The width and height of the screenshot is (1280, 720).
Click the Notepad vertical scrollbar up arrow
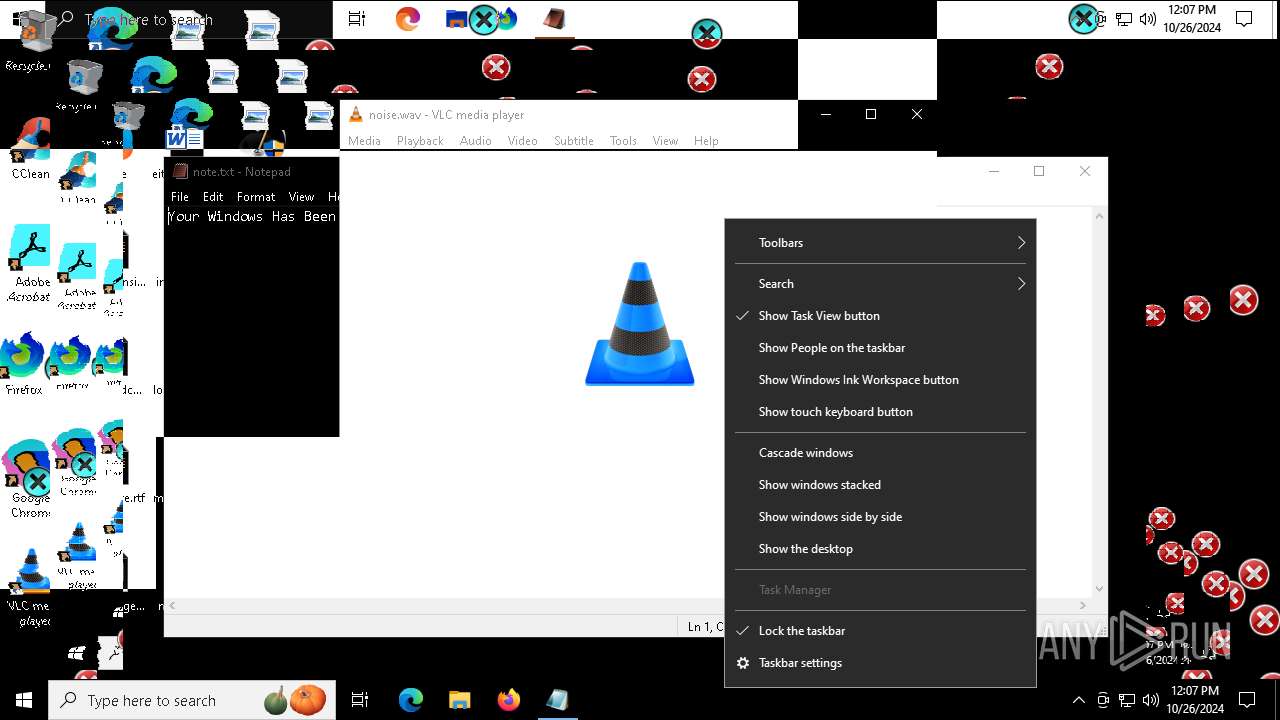(1100, 216)
